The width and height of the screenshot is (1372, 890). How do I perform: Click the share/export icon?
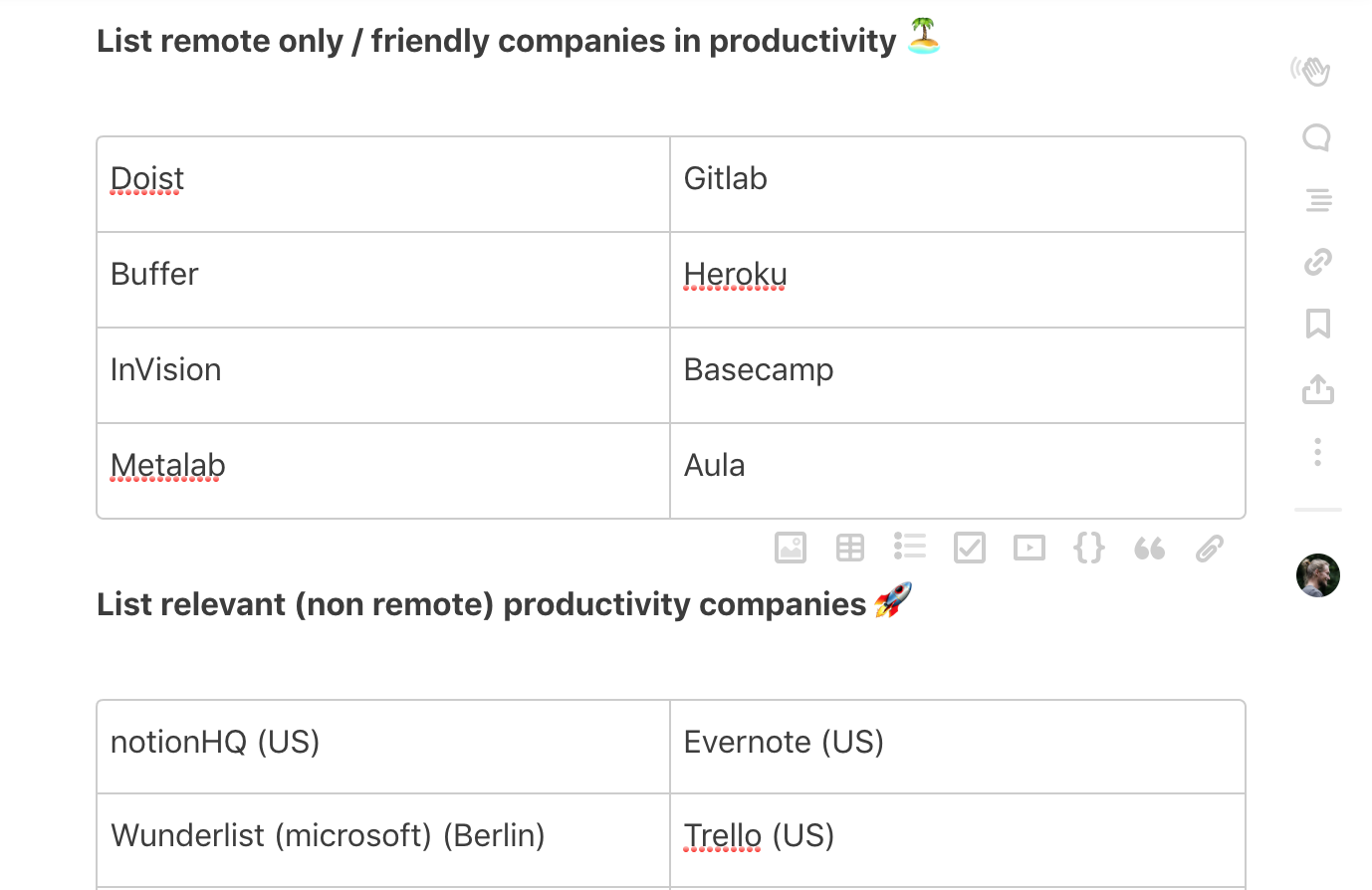pyautogui.click(x=1318, y=388)
